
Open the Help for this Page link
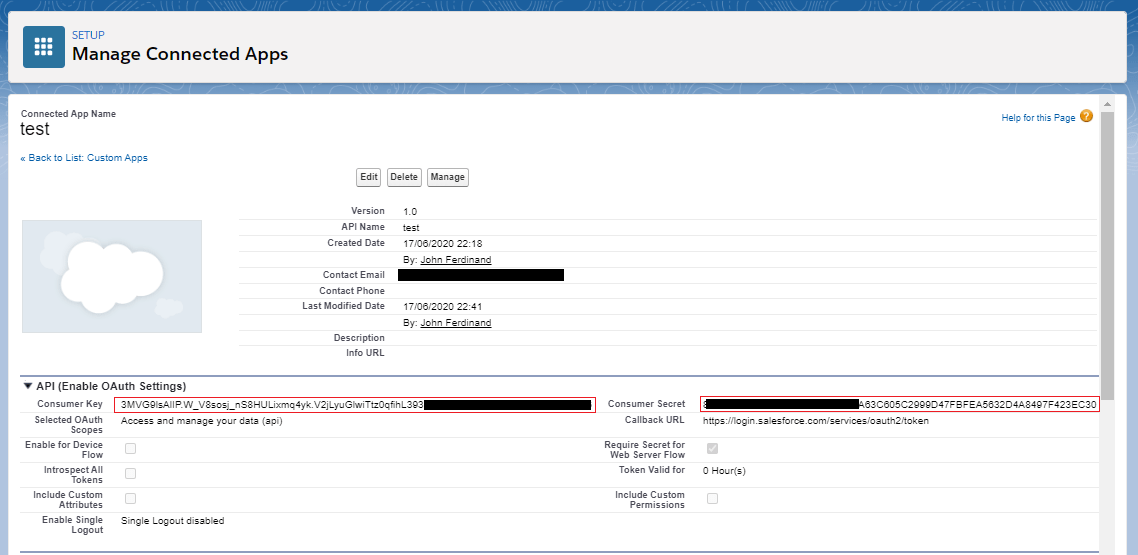(1039, 118)
